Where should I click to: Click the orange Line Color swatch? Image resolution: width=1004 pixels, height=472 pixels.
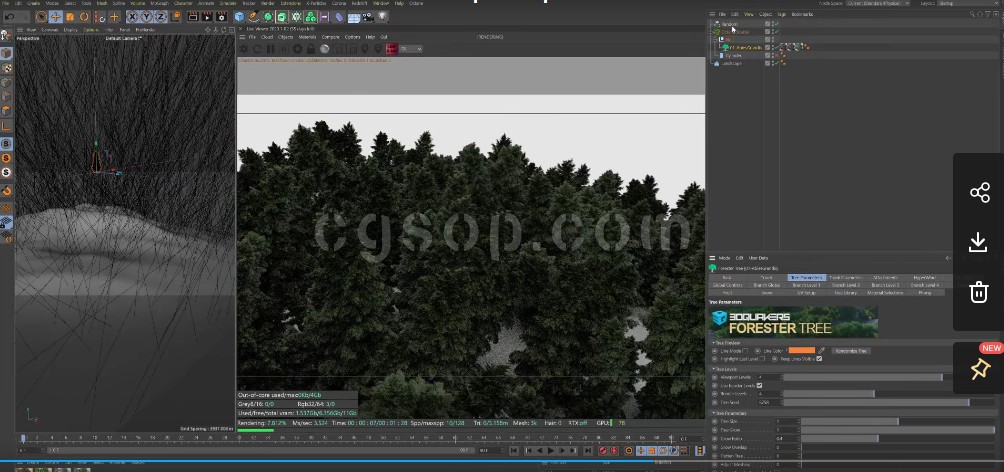[801, 351]
